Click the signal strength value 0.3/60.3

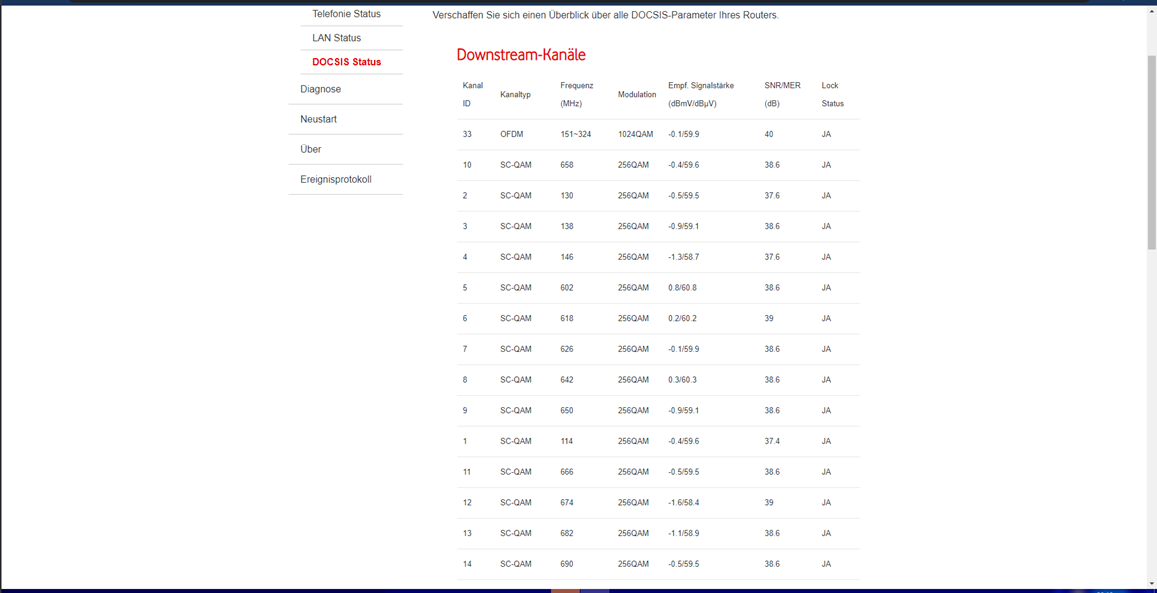coord(682,379)
